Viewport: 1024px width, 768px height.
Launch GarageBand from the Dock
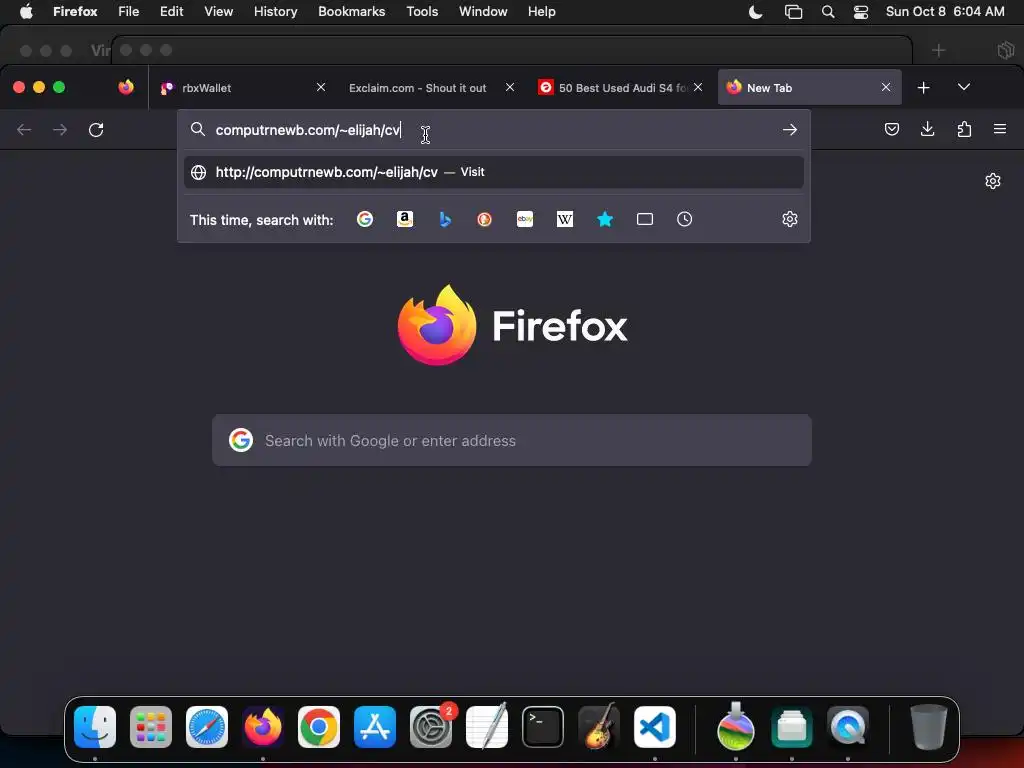pos(599,727)
